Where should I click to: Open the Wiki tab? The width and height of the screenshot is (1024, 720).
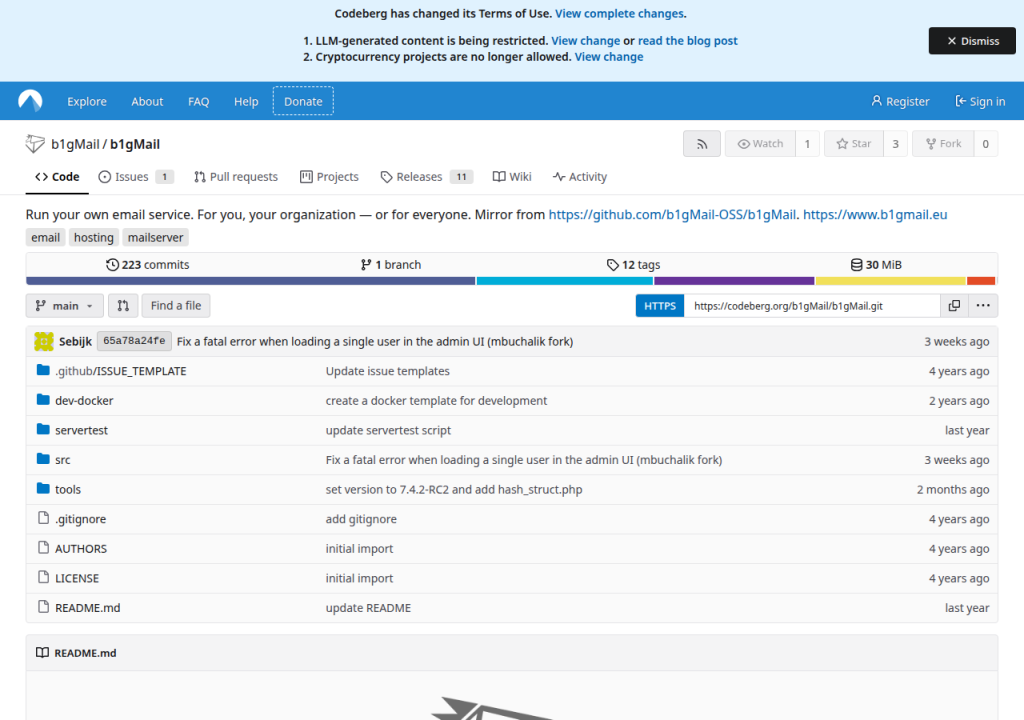pos(512,177)
